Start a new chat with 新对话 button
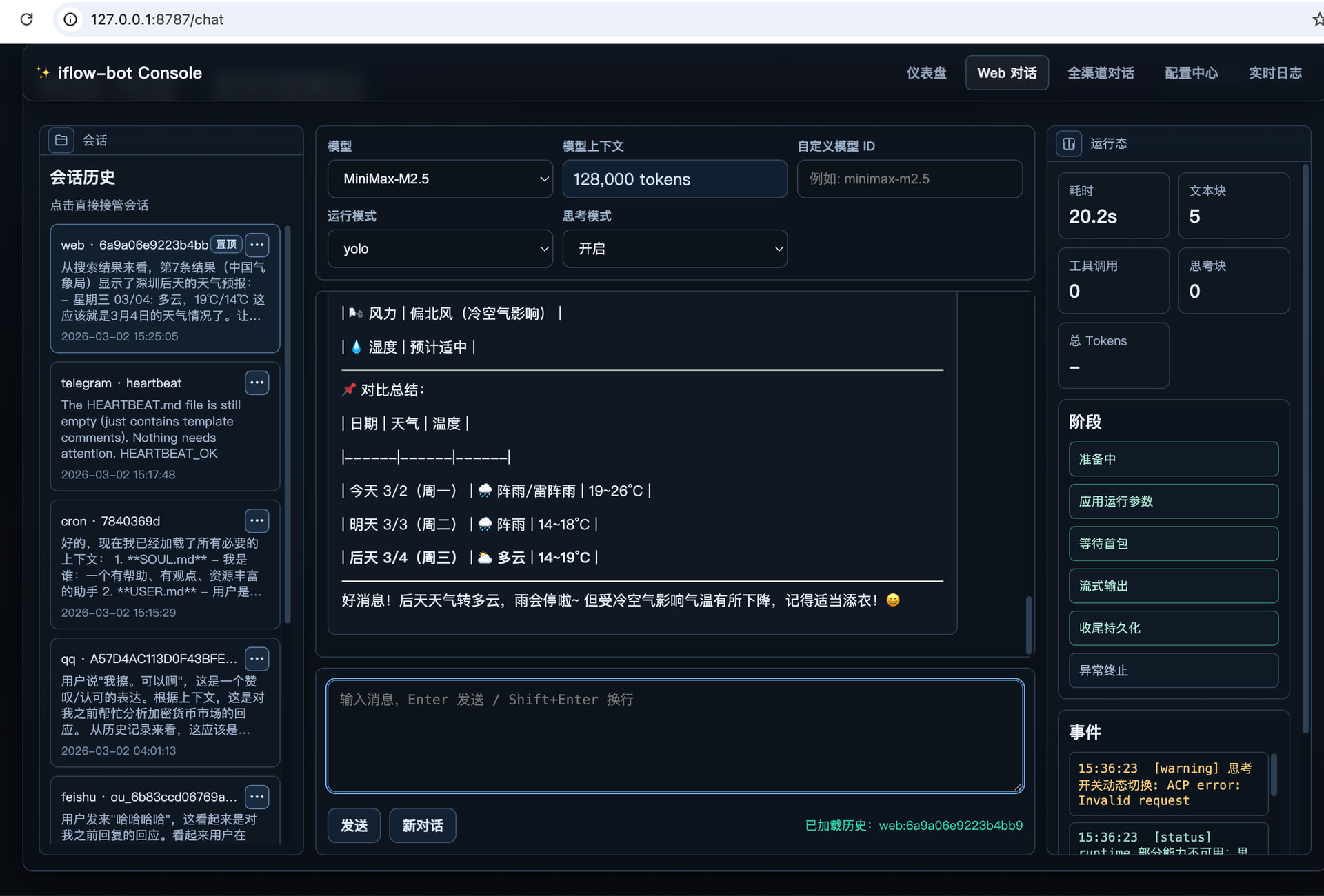The height and width of the screenshot is (896, 1324). tap(422, 825)
